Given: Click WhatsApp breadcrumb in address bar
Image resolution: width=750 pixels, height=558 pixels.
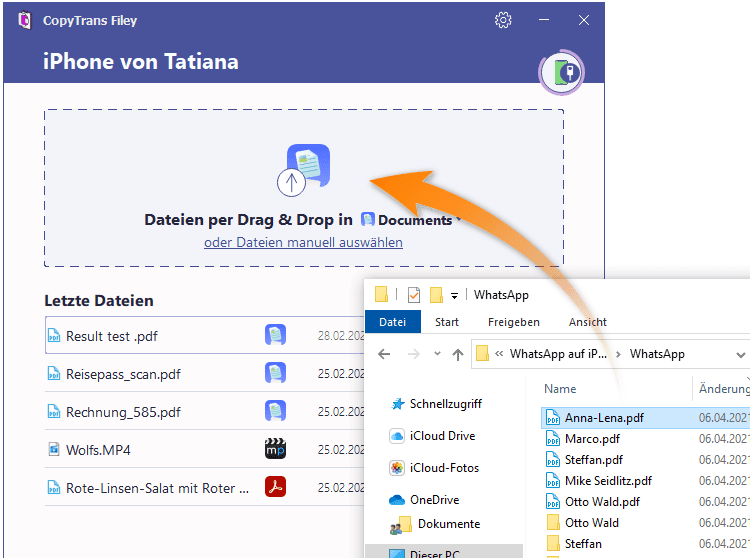Looking at the screenshot, I should tap(657, 354).
